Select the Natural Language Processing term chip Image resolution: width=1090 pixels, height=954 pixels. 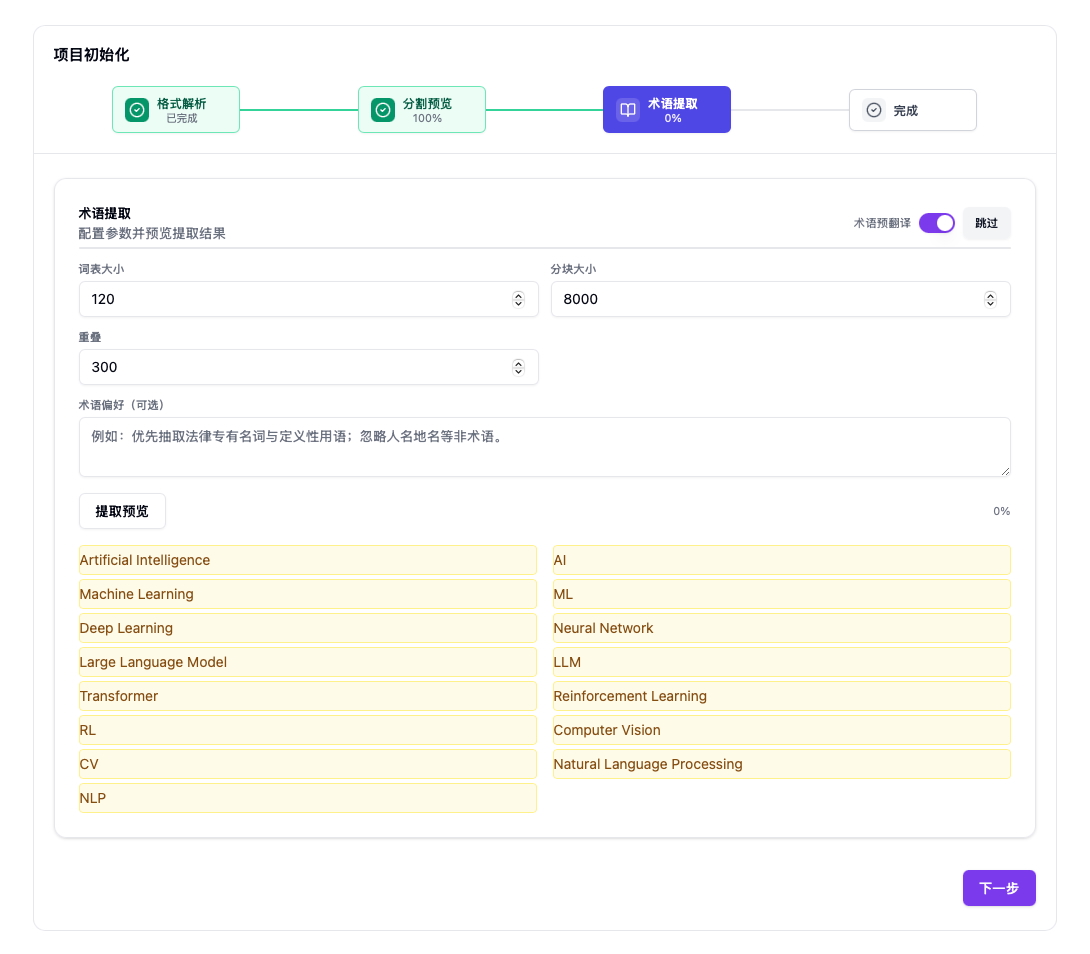pos(781,764)
